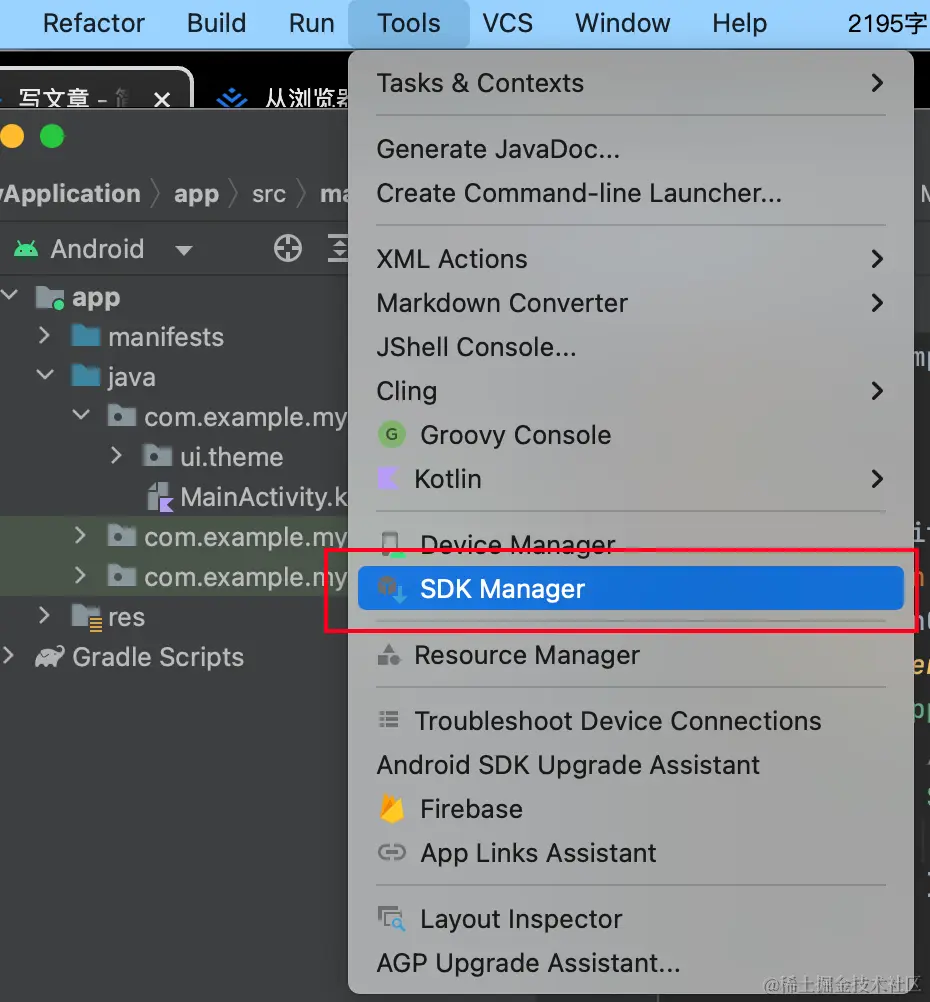Click the app module folder icon
Image resolution: width=930 pixels, height=1002 pixels.
point(50,297)
